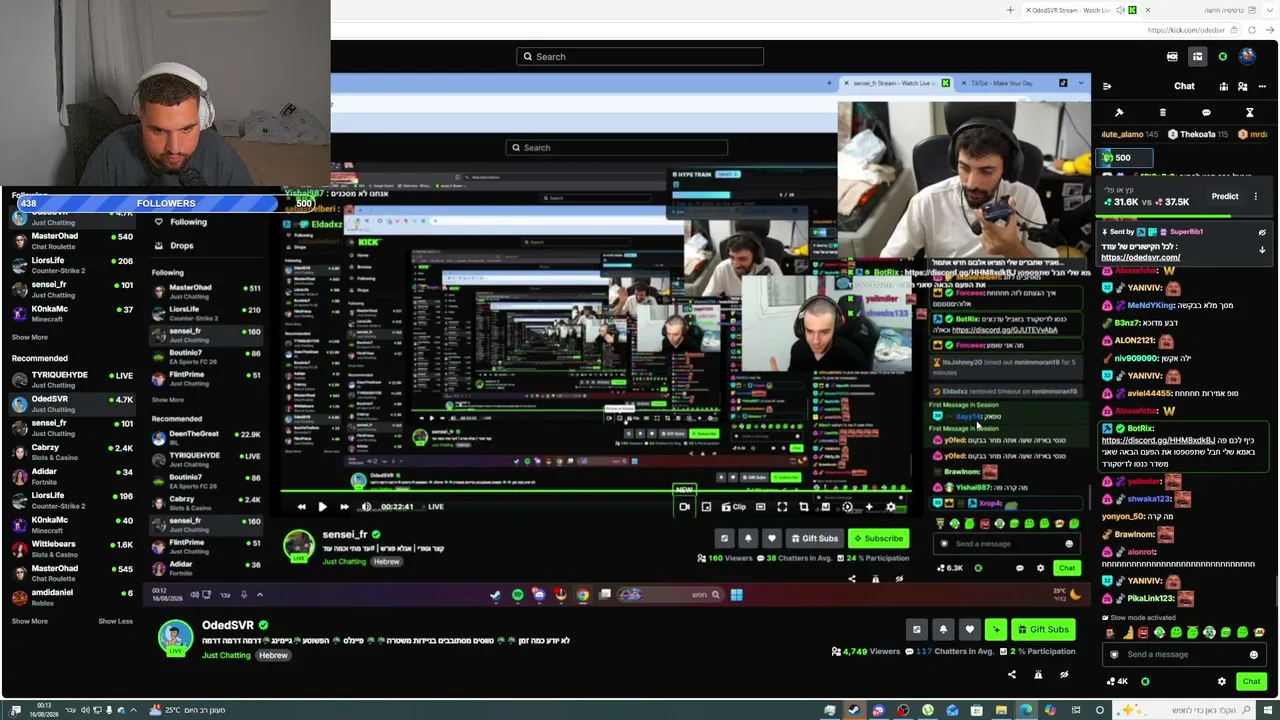Open Steam from the Windows taskbar
Image resolution: width=1280 pixels, height=720 pixels.
pos(853,710)
